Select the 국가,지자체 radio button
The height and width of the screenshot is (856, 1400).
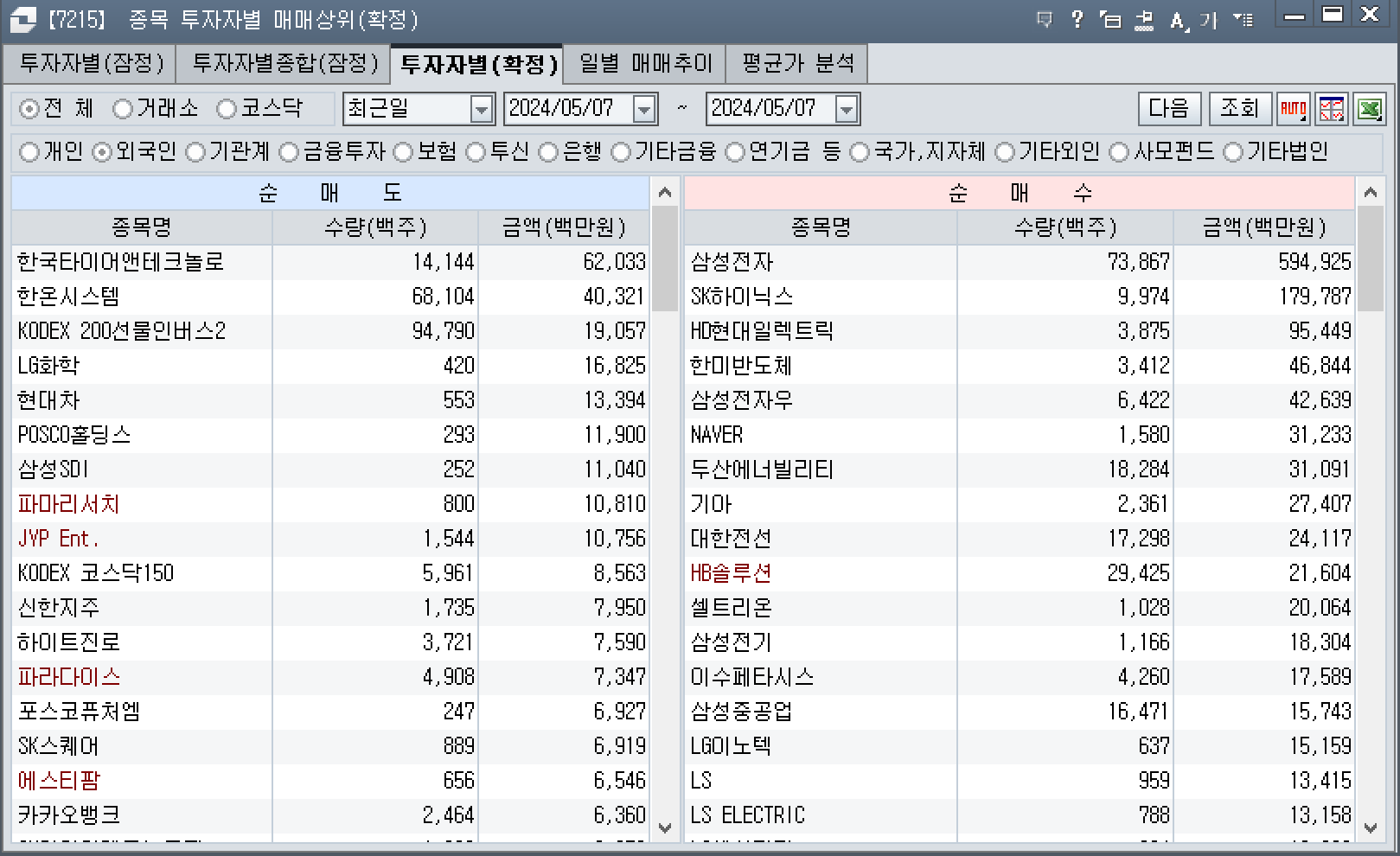(860, 152)
